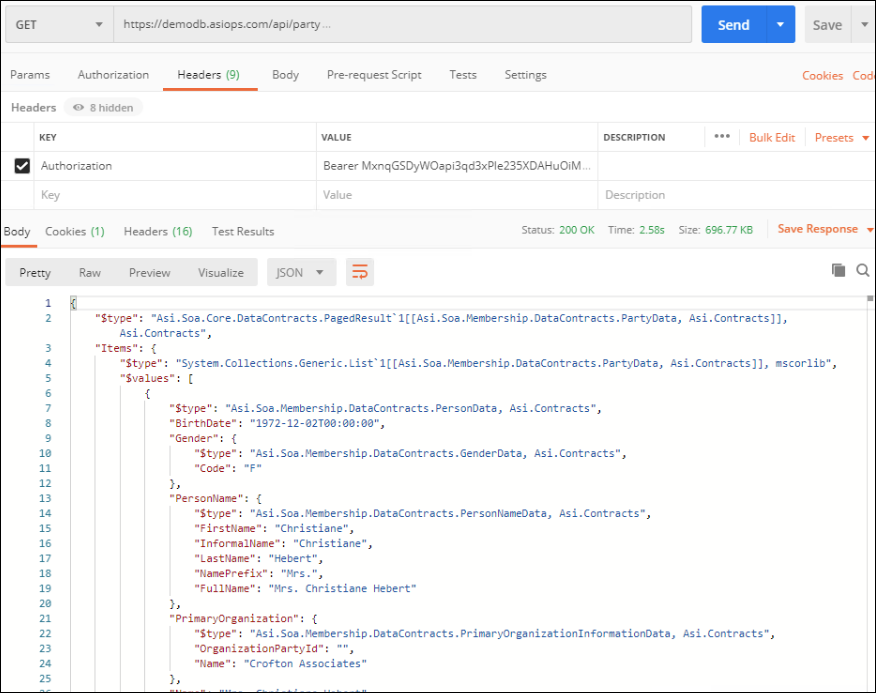Click the "$values": [ line
876x693 pixels.
click(156, 378)
